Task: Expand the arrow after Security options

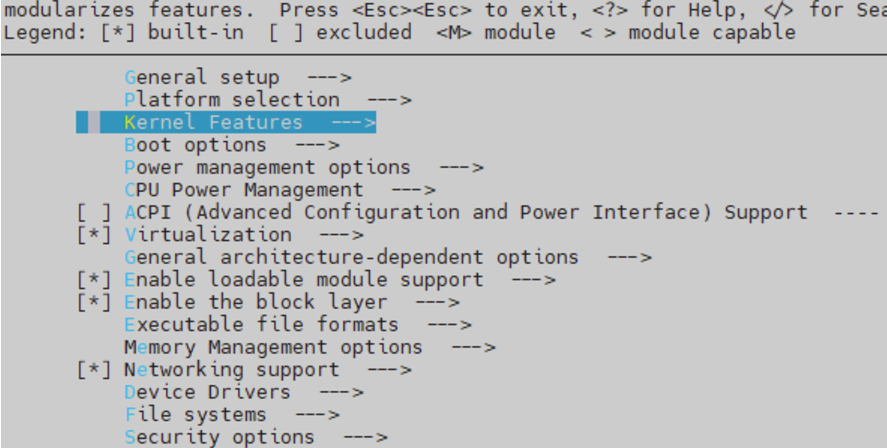Action: point(365,437)
